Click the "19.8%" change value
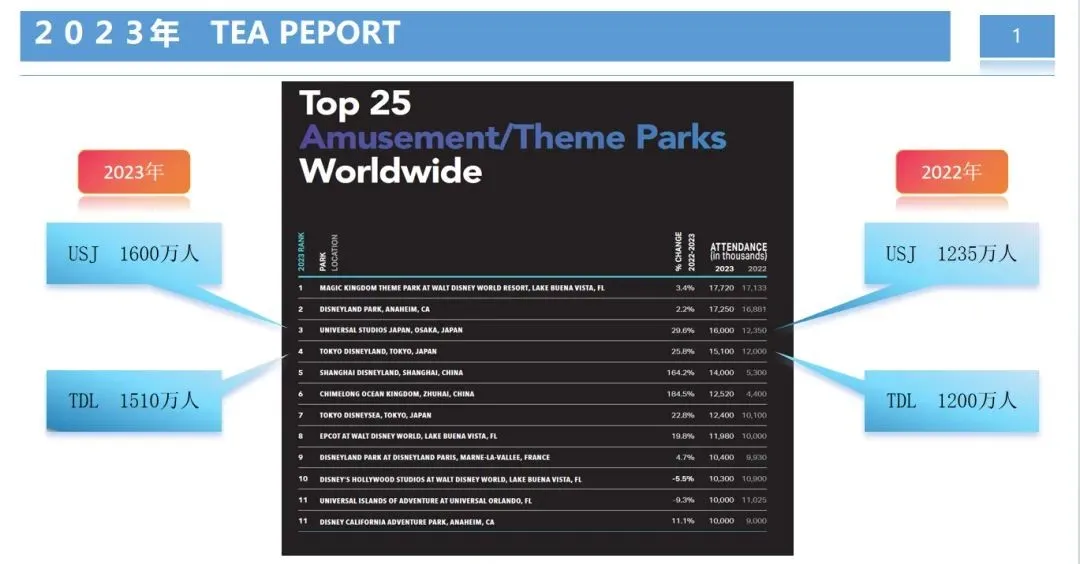This screenshot has height=564, width=1080. [x=683, y=436]
